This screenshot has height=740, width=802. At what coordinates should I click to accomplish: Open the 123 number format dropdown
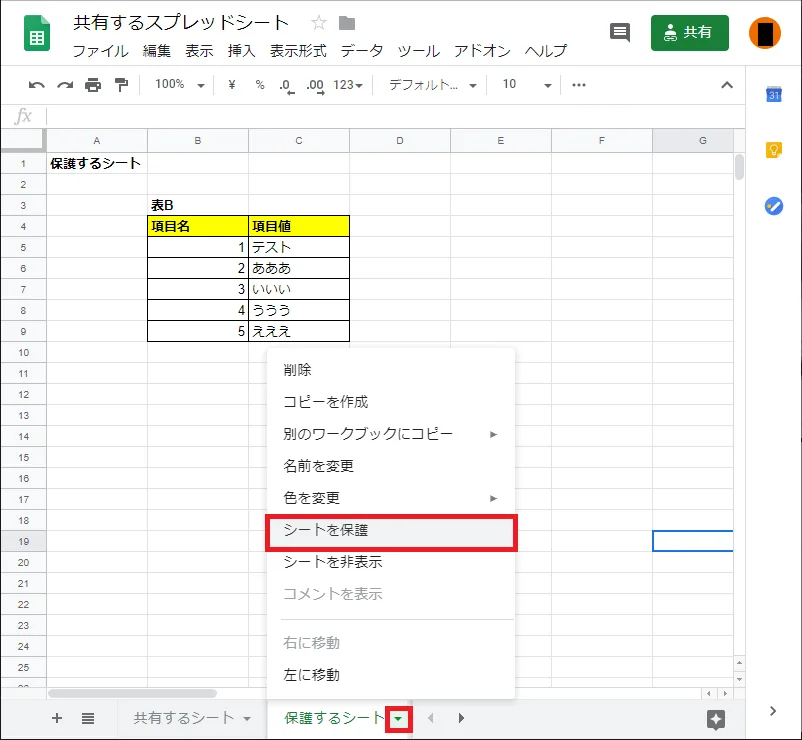pyautogui.click(x=348, y=84)
